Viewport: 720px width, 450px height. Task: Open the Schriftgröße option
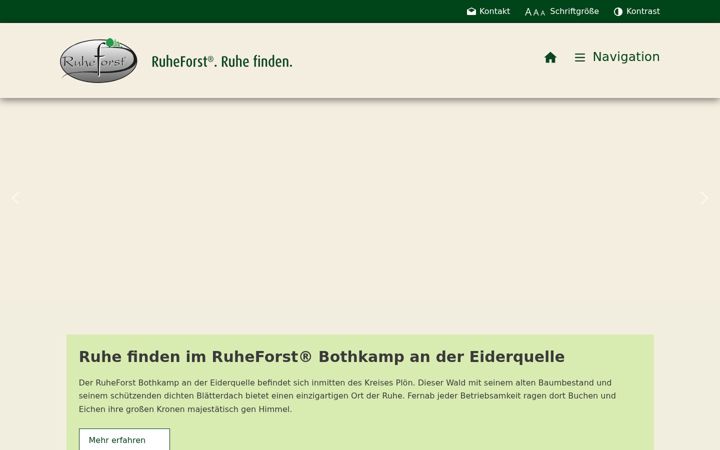pyautogui.click(x=574, y=11)
